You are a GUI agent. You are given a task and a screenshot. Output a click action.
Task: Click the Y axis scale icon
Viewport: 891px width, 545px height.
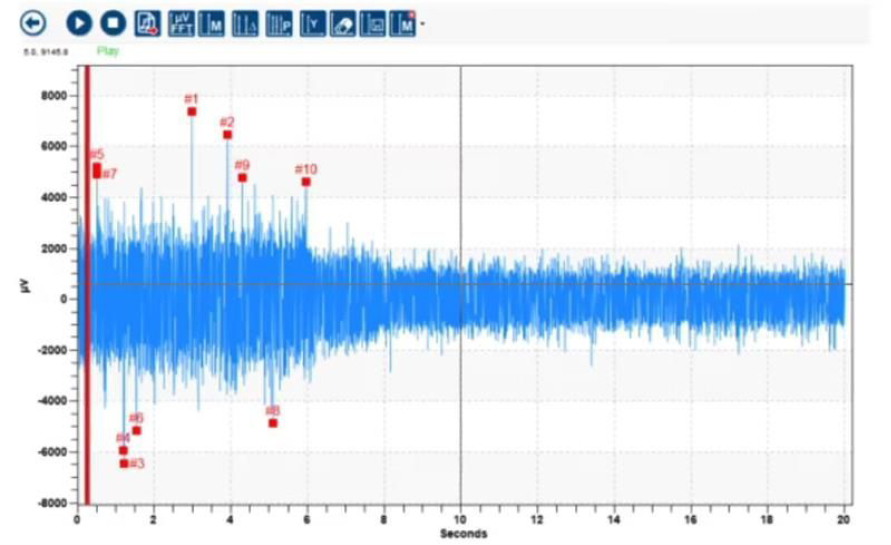[x=313, y=23]
